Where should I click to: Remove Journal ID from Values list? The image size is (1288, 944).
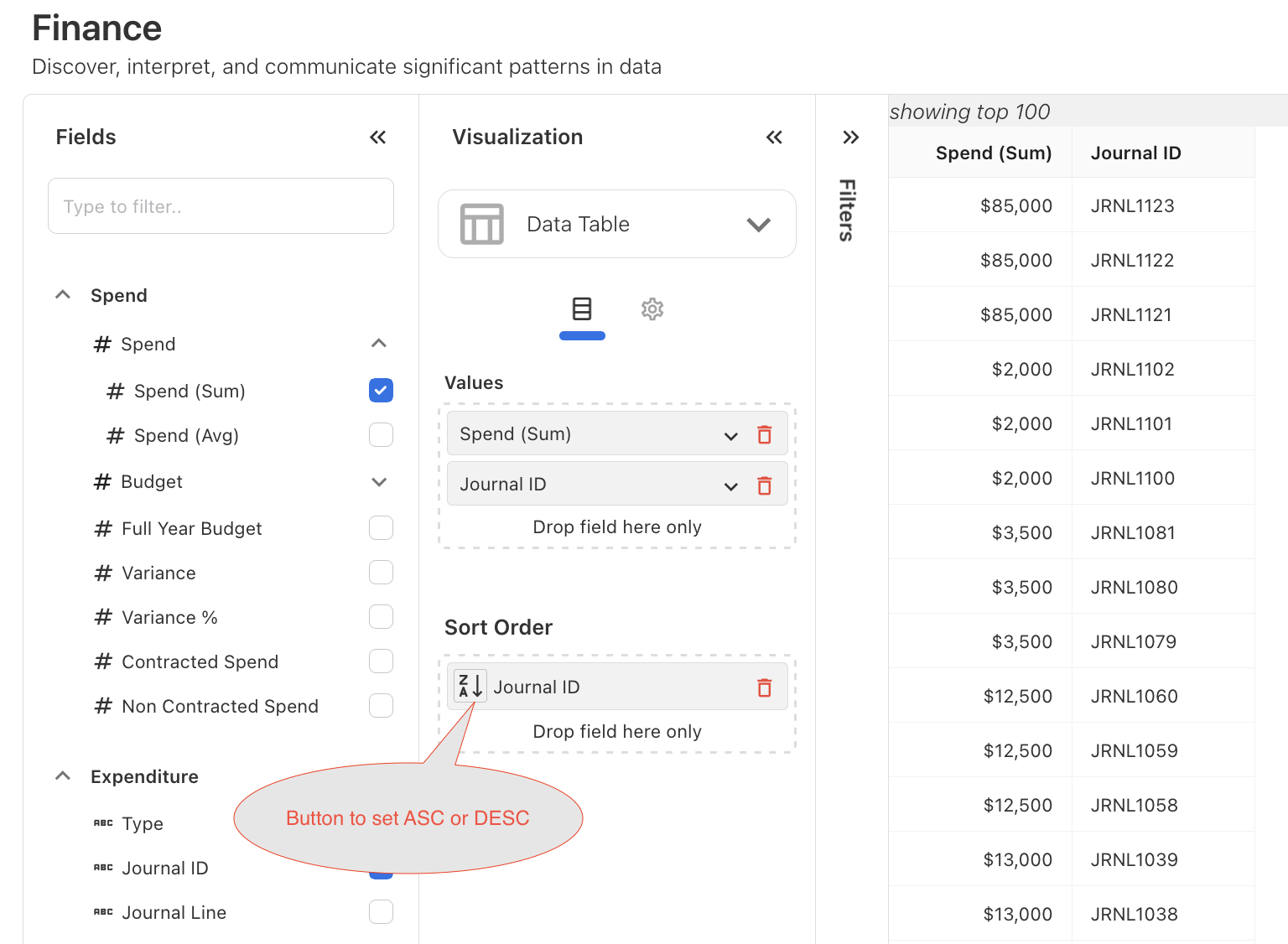click(764, 485)
